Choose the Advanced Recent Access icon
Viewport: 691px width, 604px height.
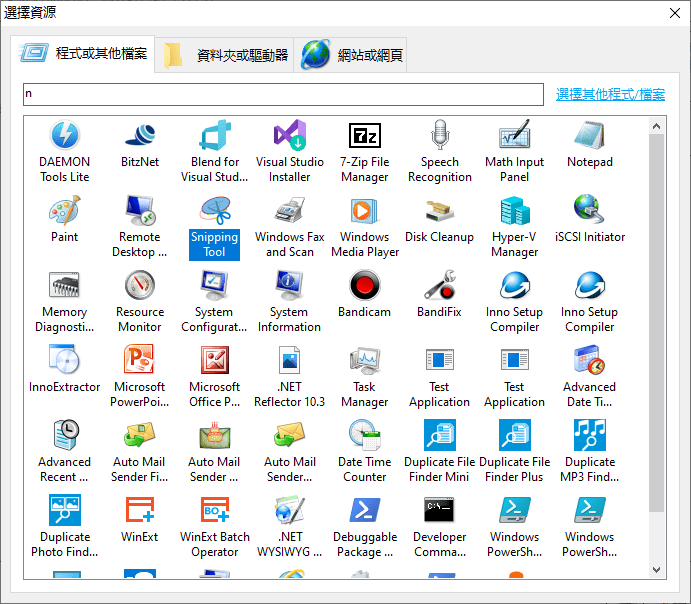(x=65, y=435)
